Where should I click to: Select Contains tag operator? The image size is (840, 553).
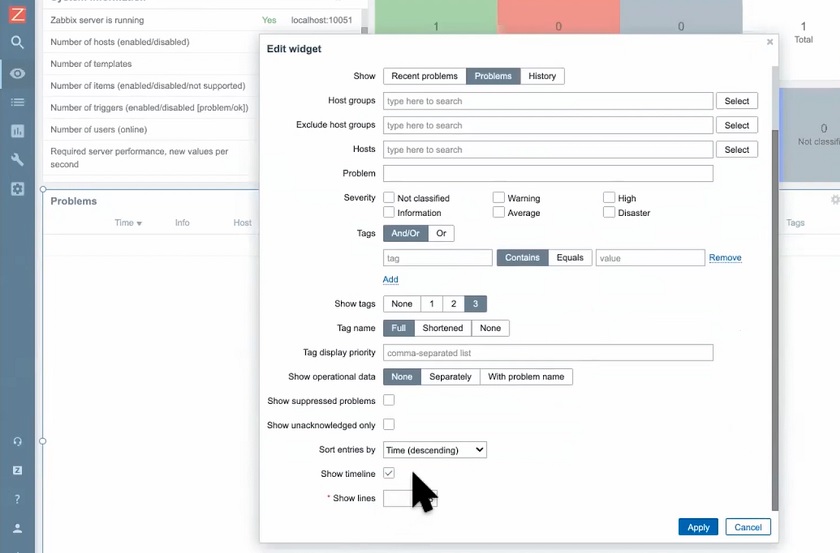pyautogui.click(x=522, y=258)
